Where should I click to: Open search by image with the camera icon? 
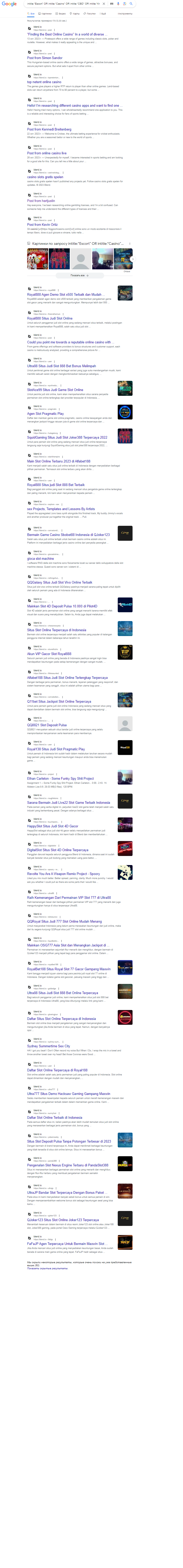point(124,4)
